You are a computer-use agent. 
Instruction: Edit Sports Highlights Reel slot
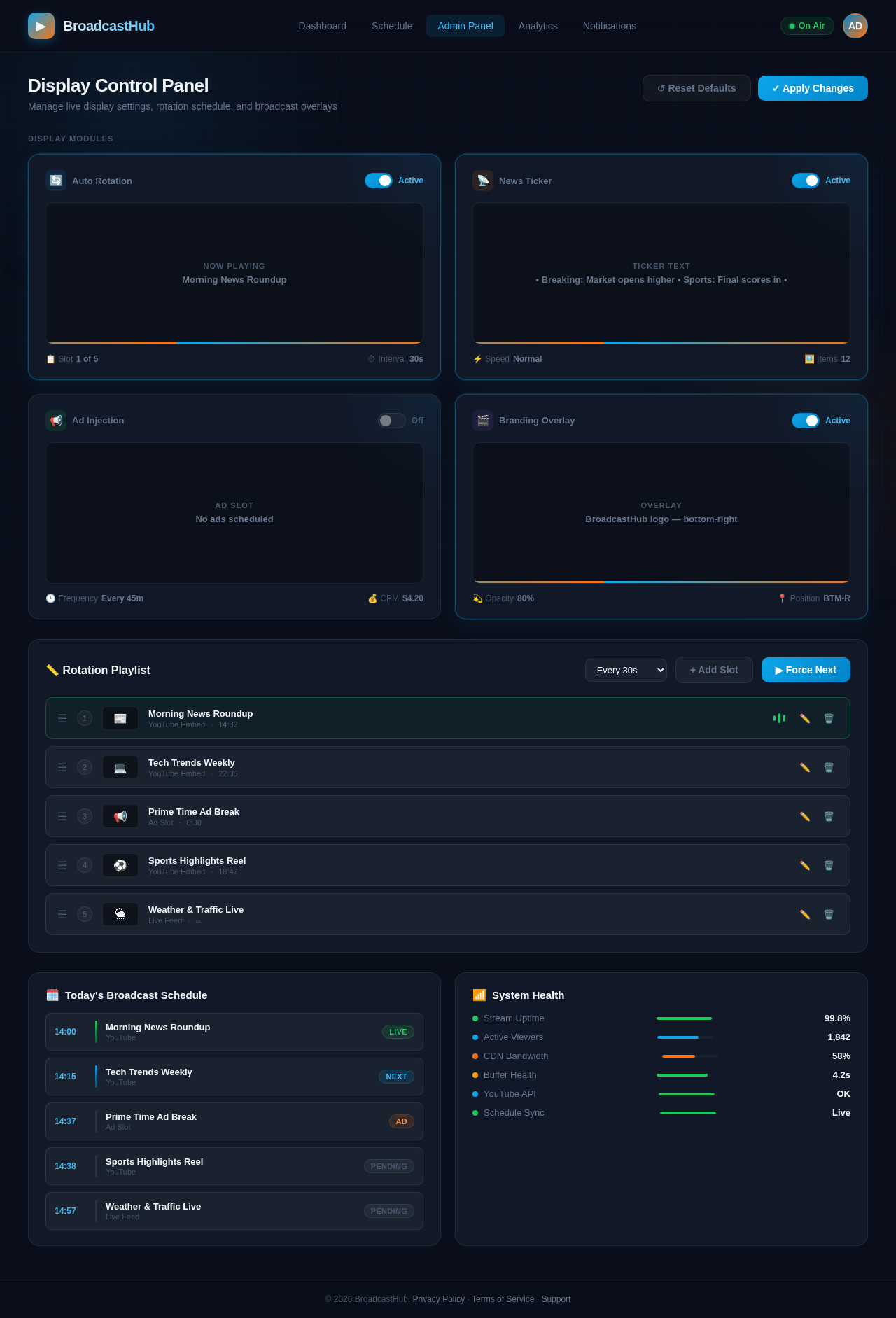tap(805, 865)
